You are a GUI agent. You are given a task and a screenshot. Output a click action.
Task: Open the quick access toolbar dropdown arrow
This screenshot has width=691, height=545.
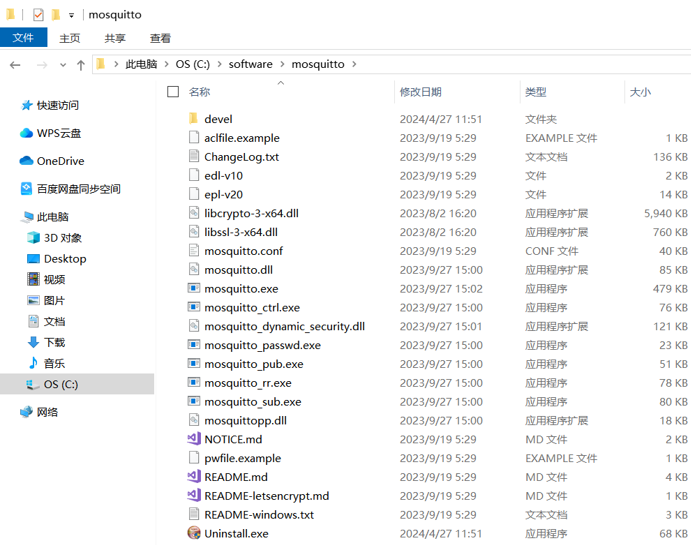[71, 15]
